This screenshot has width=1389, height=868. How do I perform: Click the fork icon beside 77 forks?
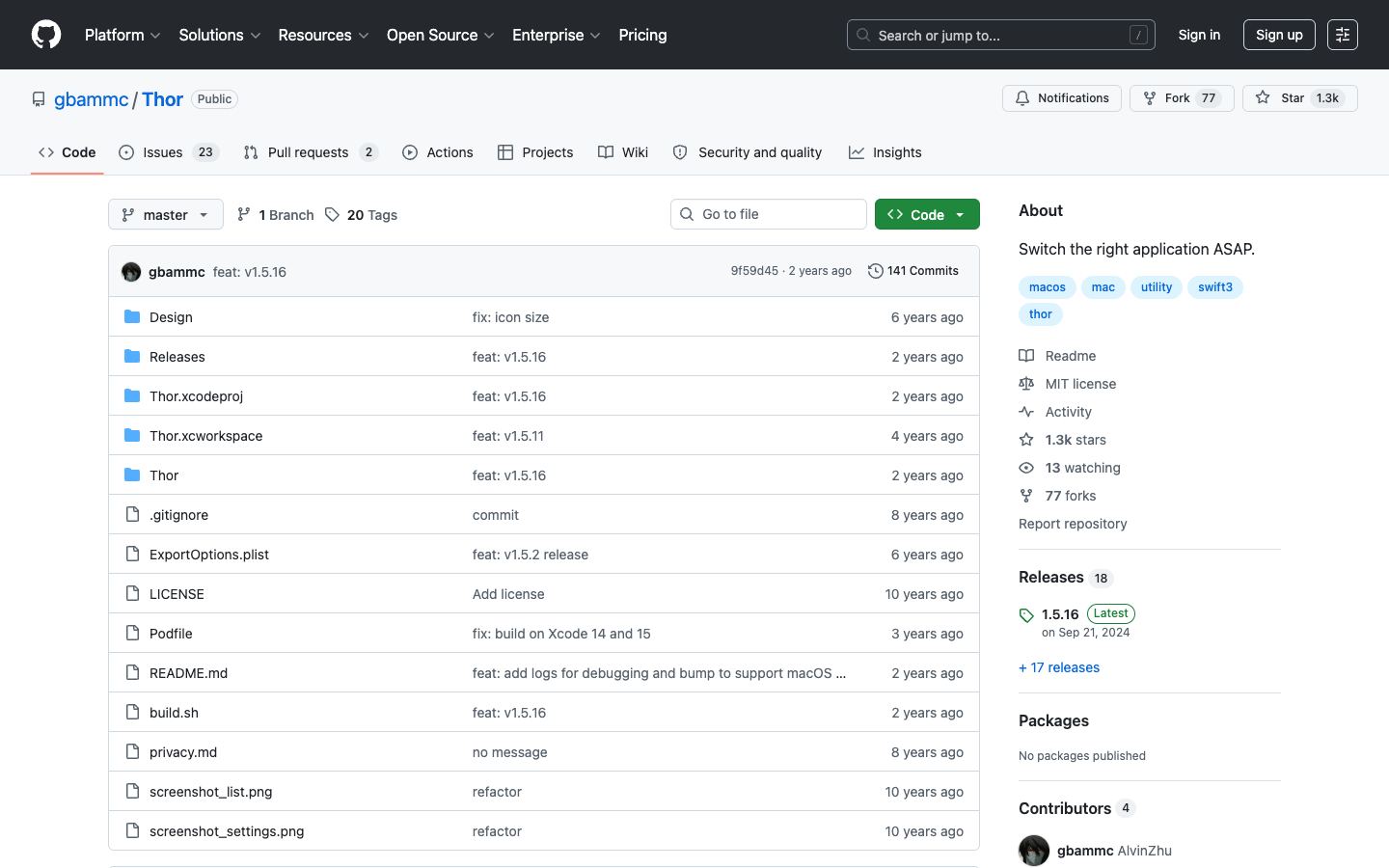click(x=1026, y=496)
